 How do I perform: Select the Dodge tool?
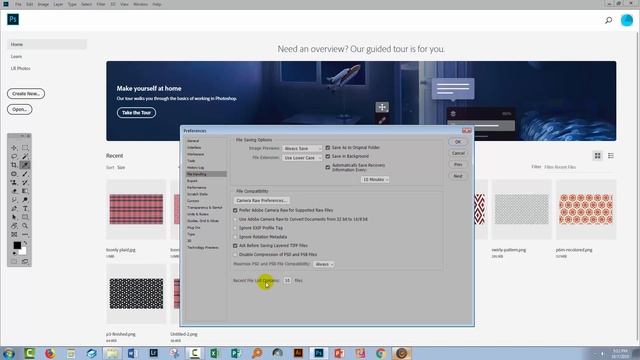[25, 200]
